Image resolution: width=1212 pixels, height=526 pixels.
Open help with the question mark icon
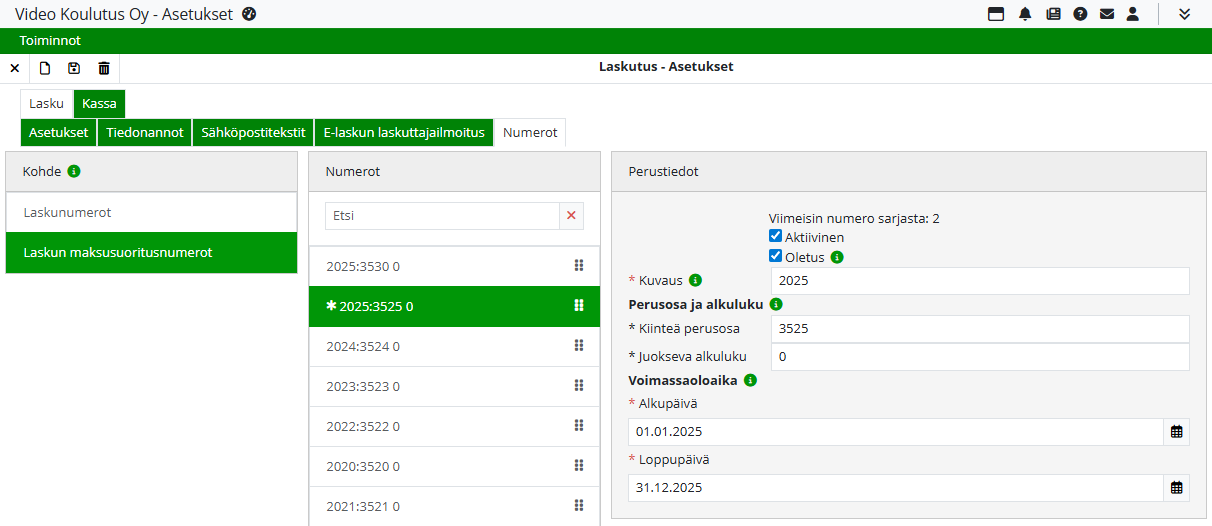coord(1080,14)
